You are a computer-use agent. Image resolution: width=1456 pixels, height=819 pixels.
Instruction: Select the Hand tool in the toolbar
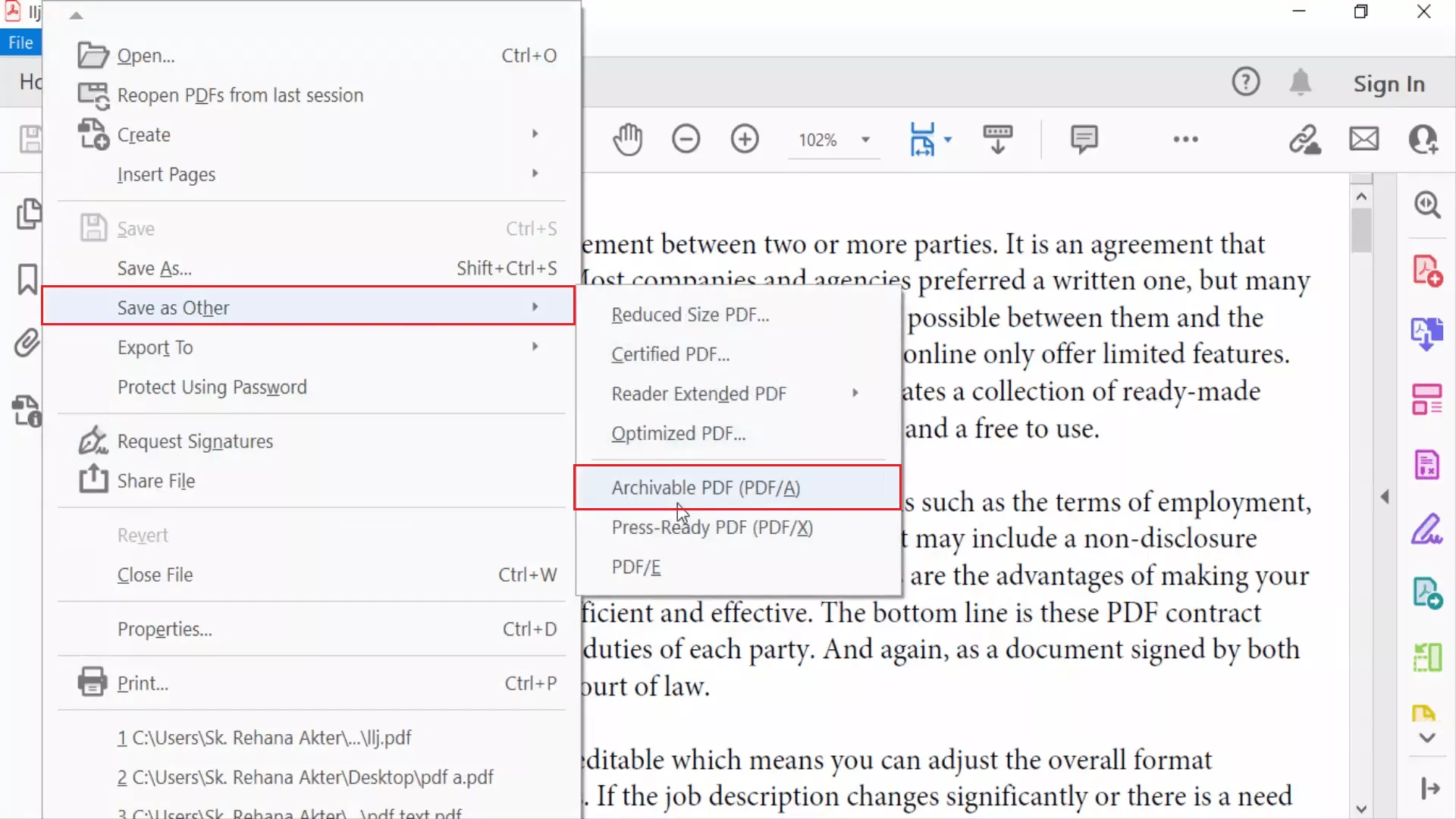click(x=627, y=139)
